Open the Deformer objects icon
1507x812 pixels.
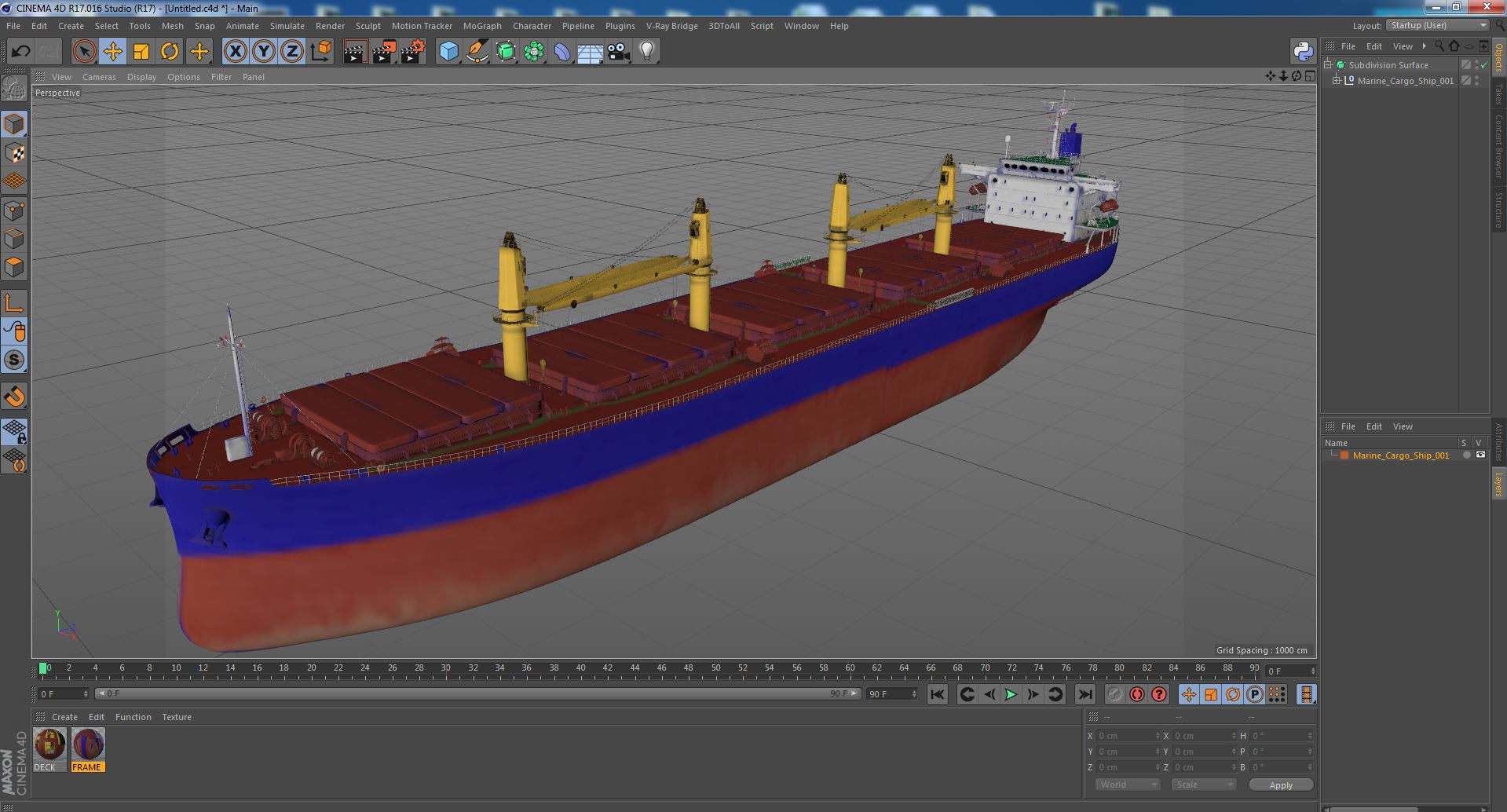tap(562, 52)
